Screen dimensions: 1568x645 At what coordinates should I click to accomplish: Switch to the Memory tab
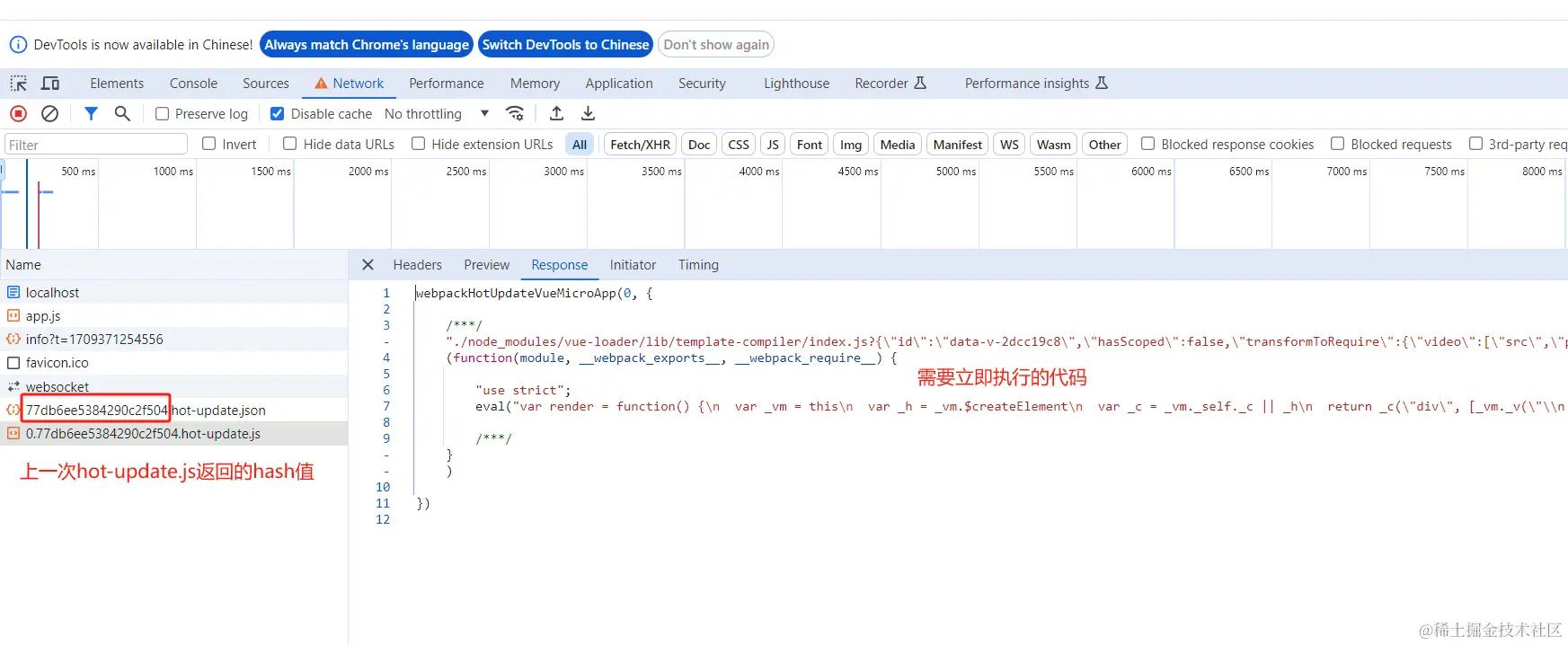coord(535,84)
